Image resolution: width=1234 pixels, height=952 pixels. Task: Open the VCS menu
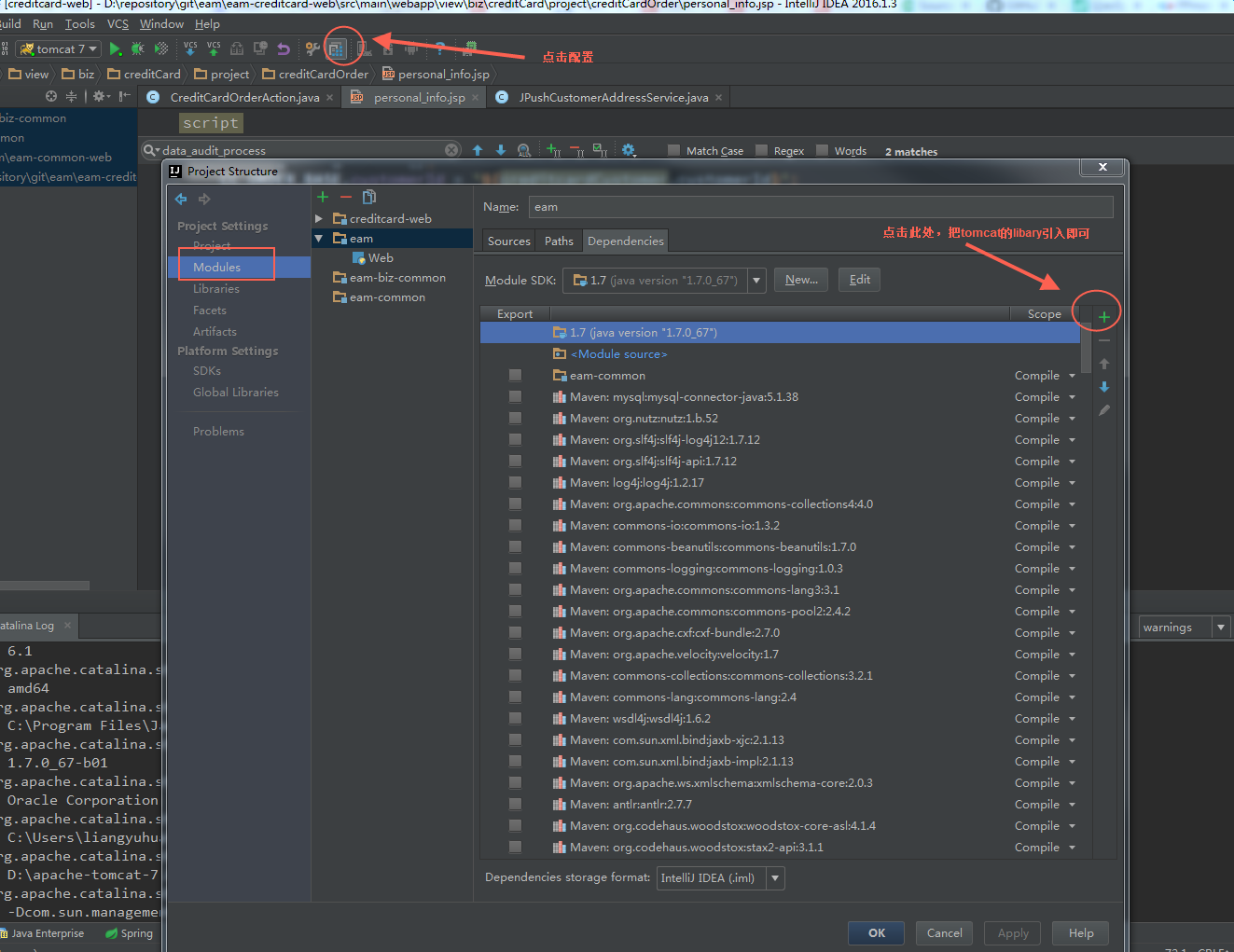point(118,24)
